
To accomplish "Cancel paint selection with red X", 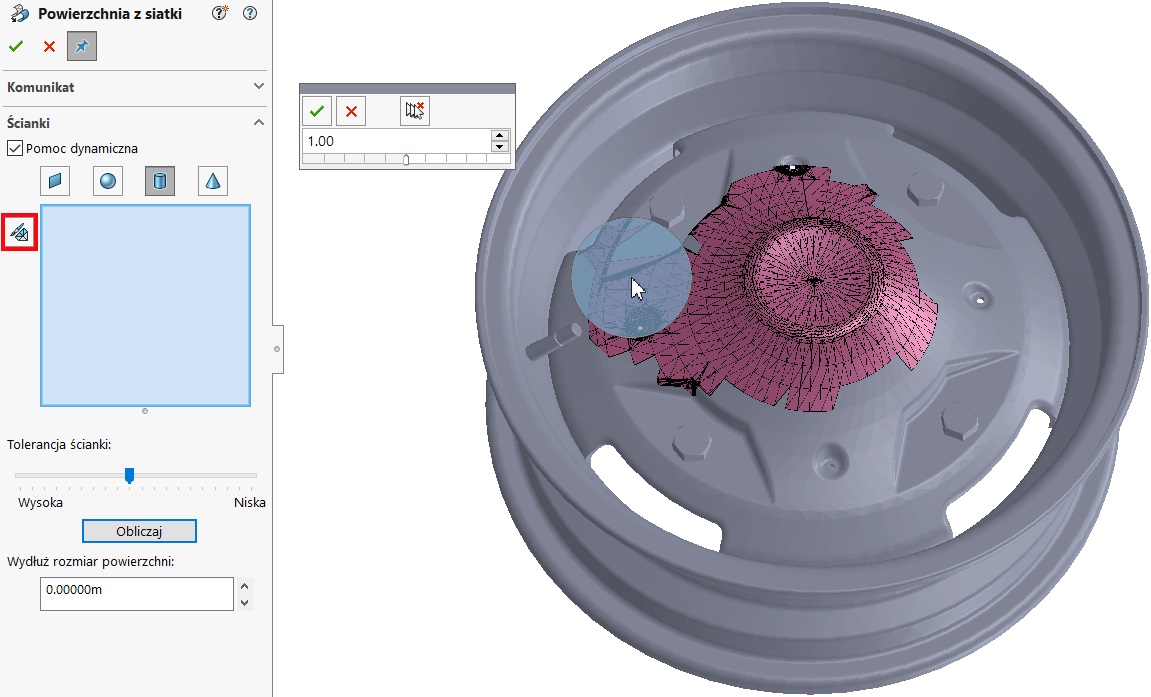I will pos(352,111).
